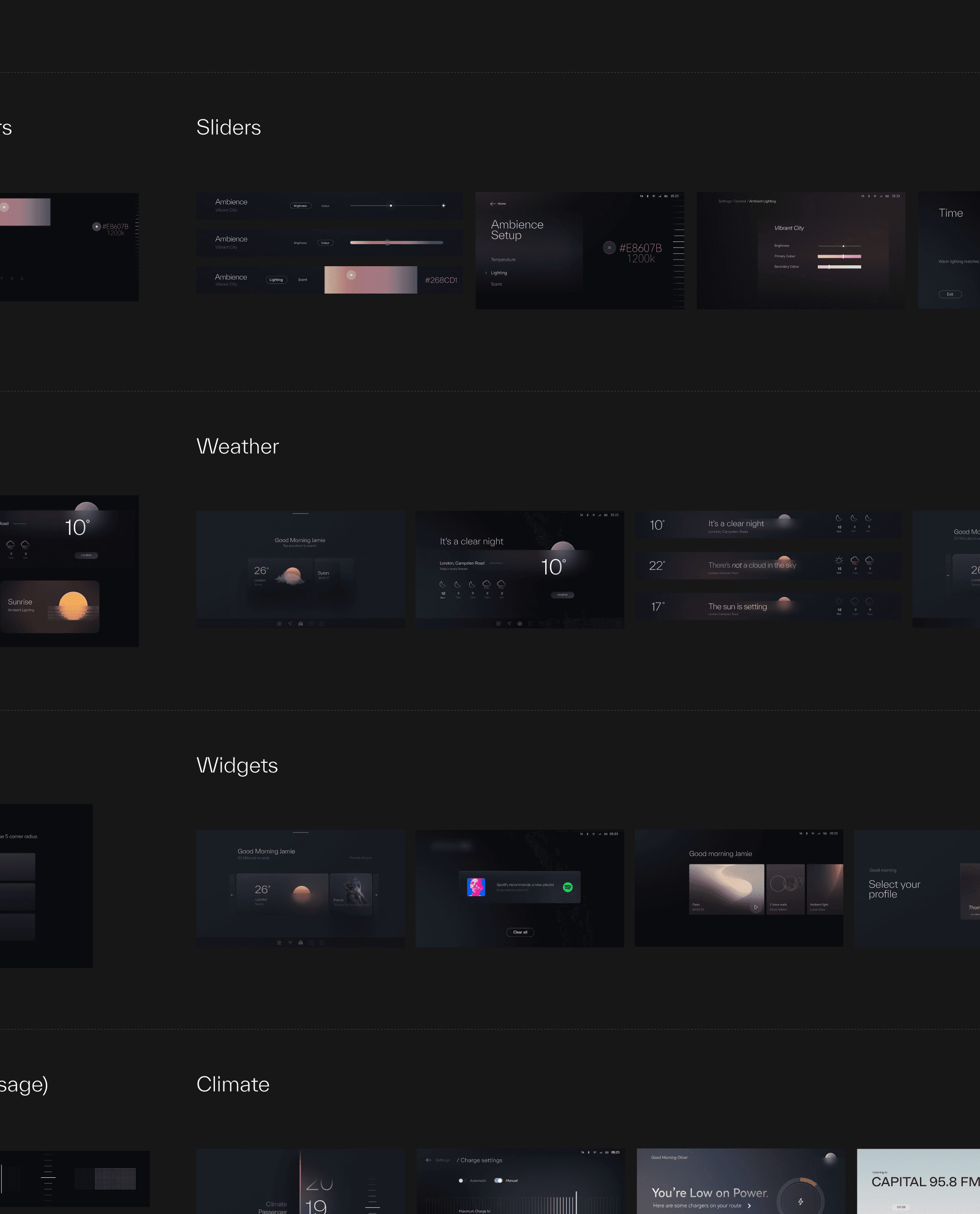Image resolution: width=980 pixels, height=1214 pixels.
Task: Click the sun forecast icon in the 22° weather row
Action: 839,561
